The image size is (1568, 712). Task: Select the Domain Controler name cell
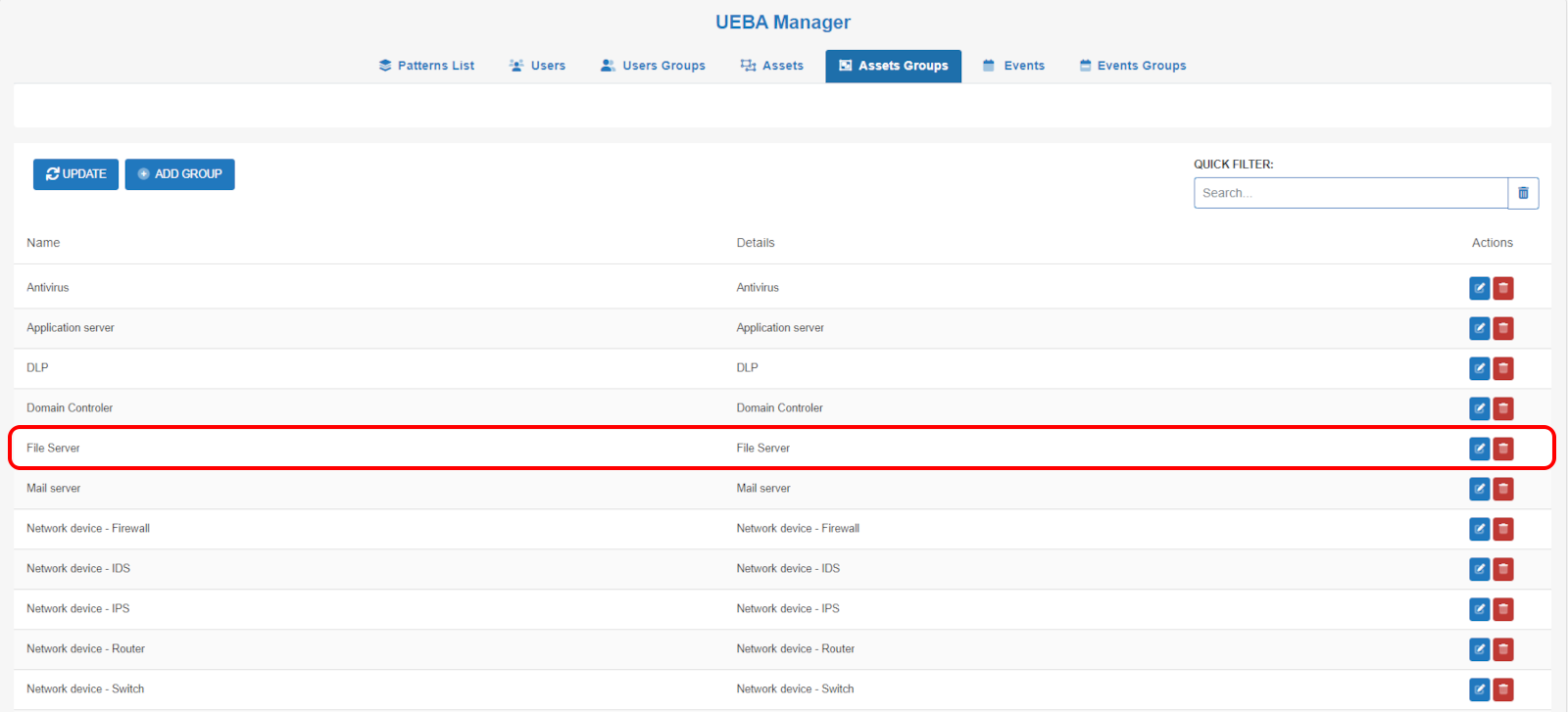70,408
